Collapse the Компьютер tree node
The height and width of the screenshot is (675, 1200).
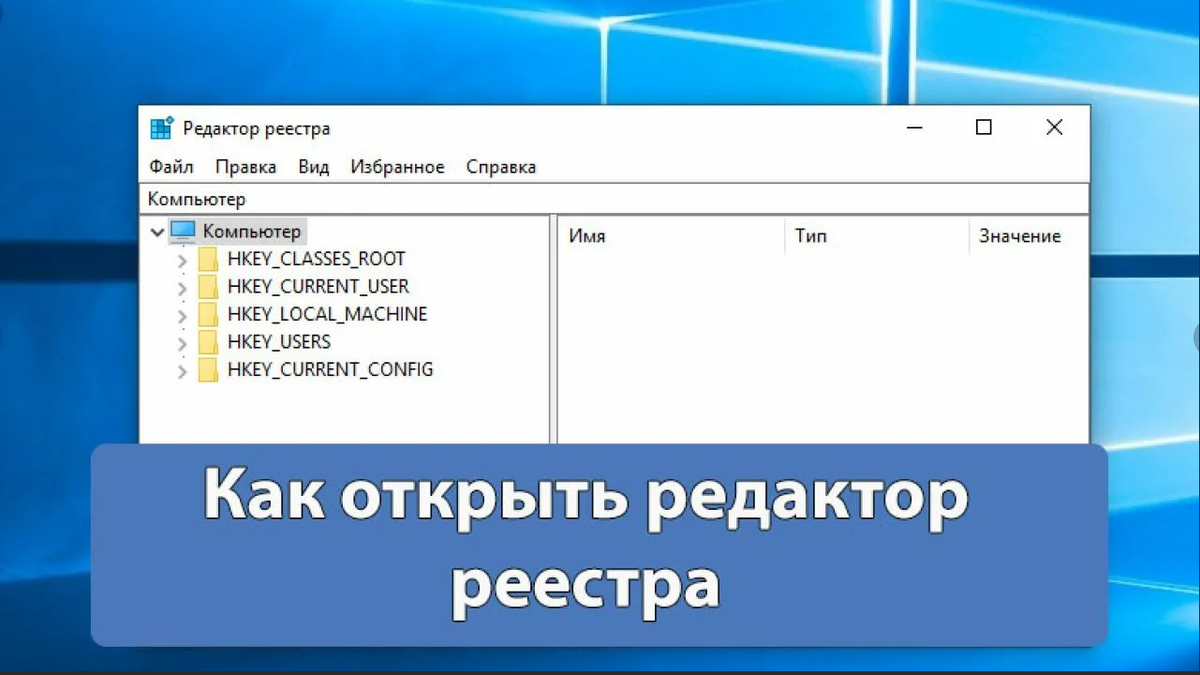pyautogui.click(x=157, y=232)
